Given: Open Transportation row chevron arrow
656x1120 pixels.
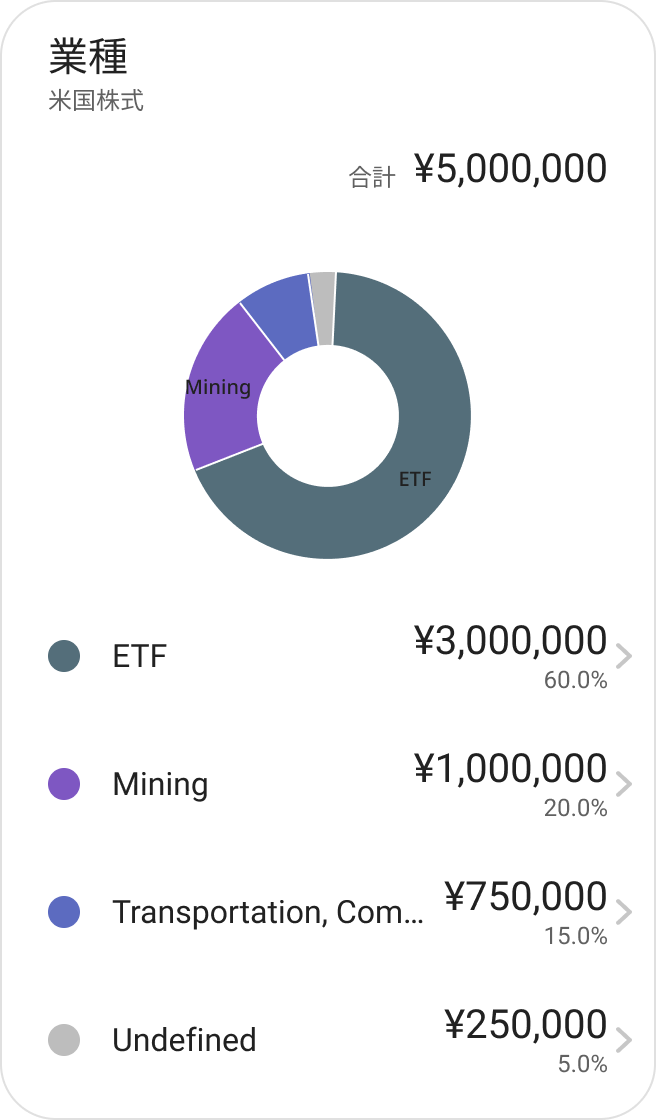Looking at the screenshot, I should click(x=624, y=912).
